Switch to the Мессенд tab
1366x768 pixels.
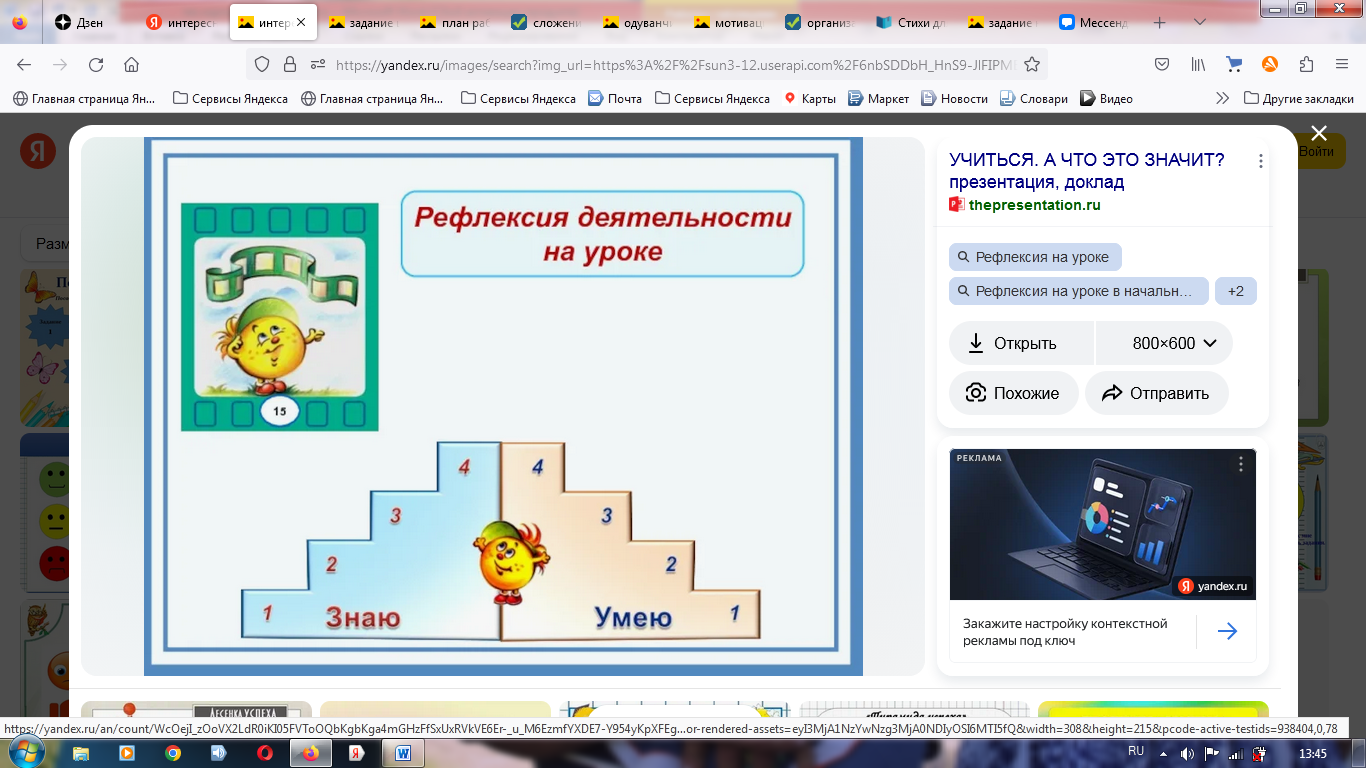coord(1093,22)
